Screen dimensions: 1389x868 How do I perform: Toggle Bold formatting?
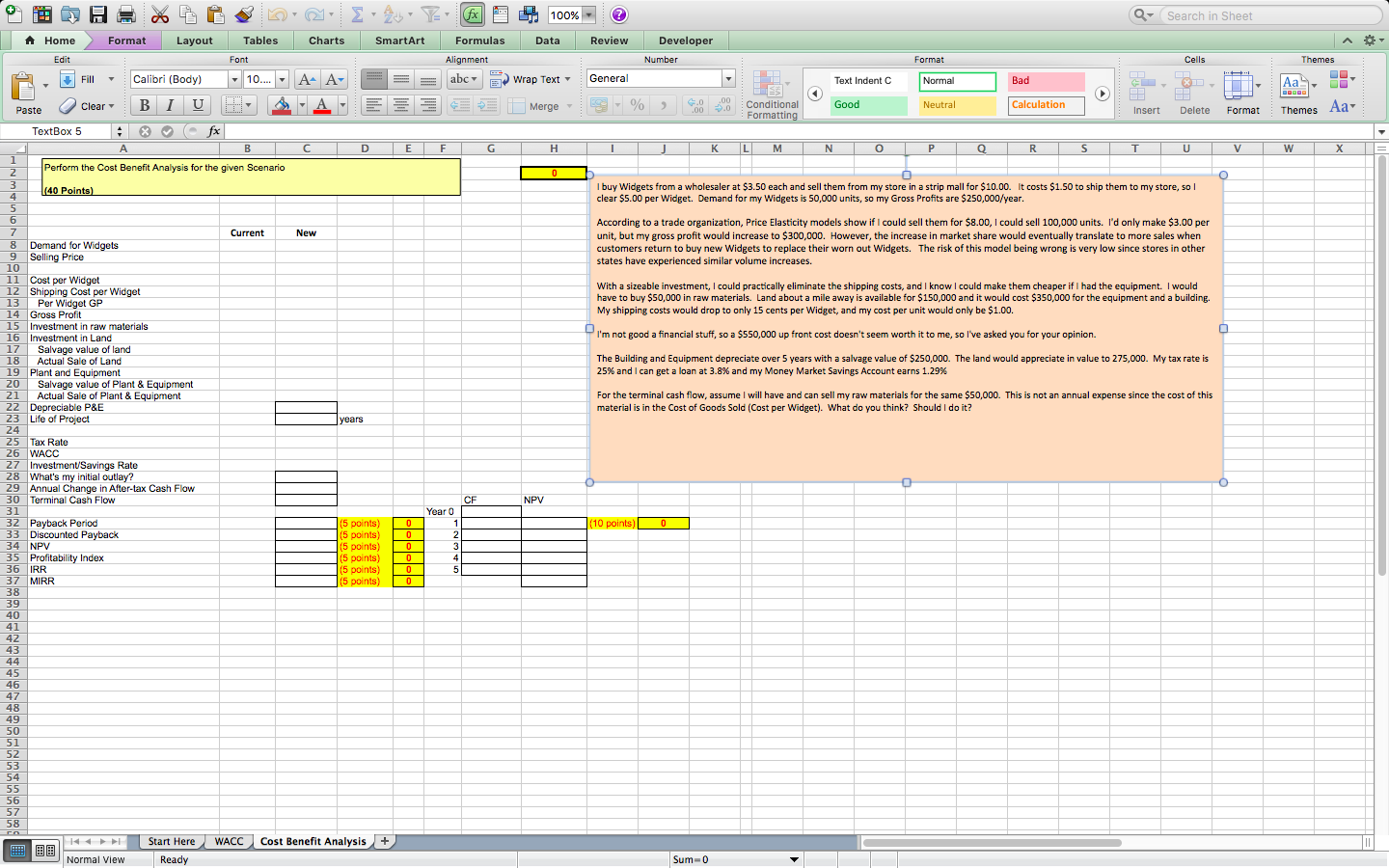coord(143,105)
